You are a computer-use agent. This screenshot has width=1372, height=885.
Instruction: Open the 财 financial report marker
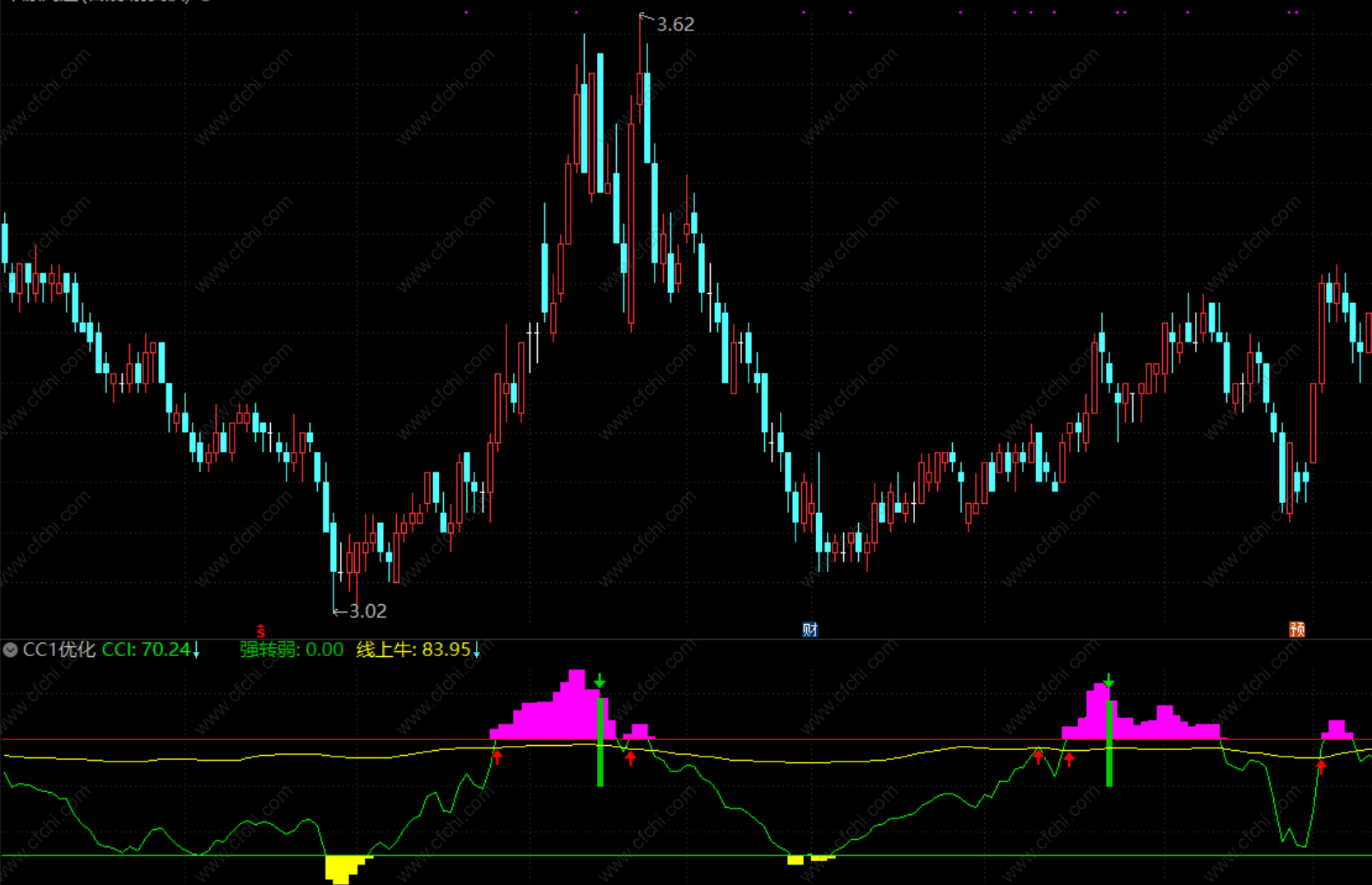pyautogui.click(x=810, y=630)
